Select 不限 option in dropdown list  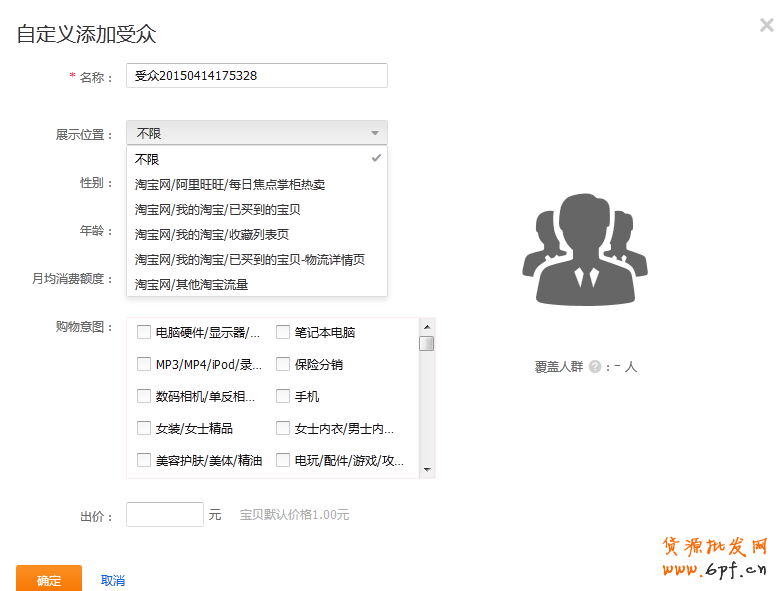coord(147,159)
